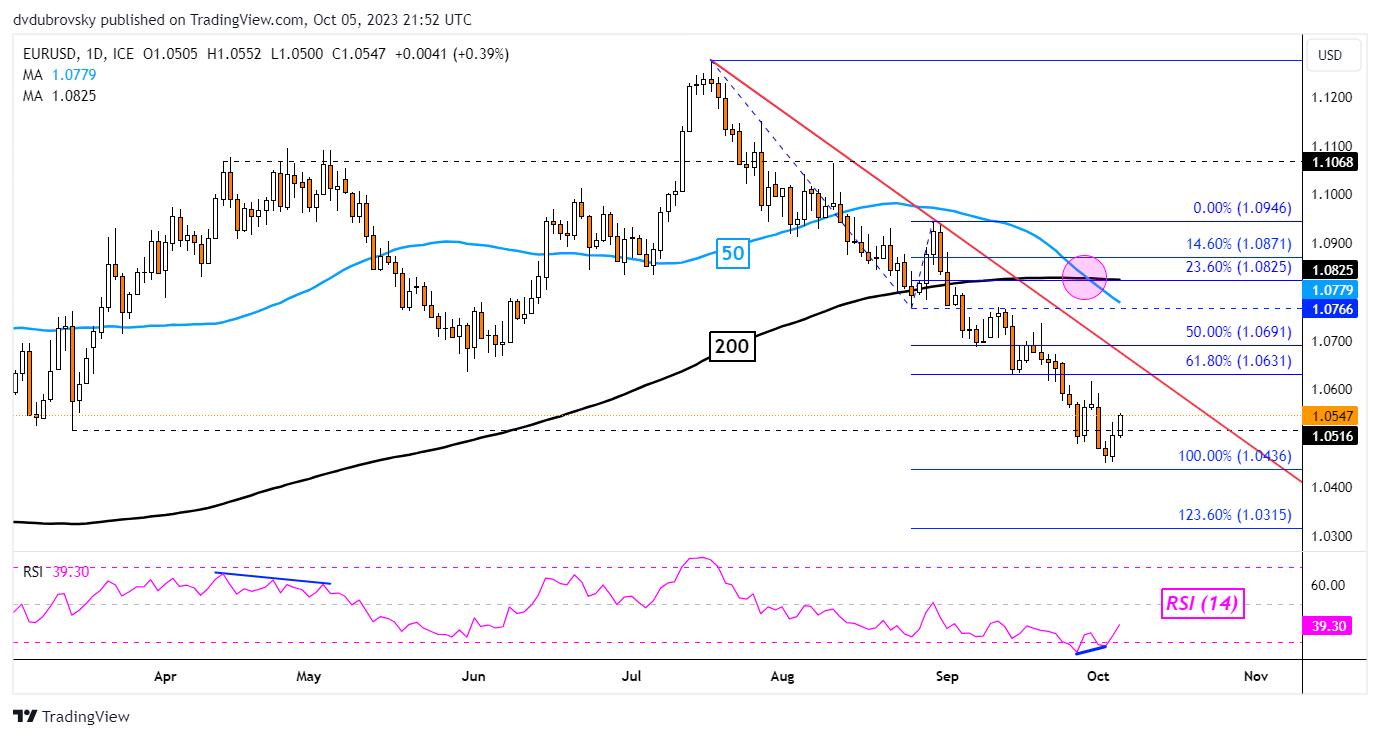Click the RSI (14) boxed label
Screen dimensions: 1380x738
pos(1201,603)
